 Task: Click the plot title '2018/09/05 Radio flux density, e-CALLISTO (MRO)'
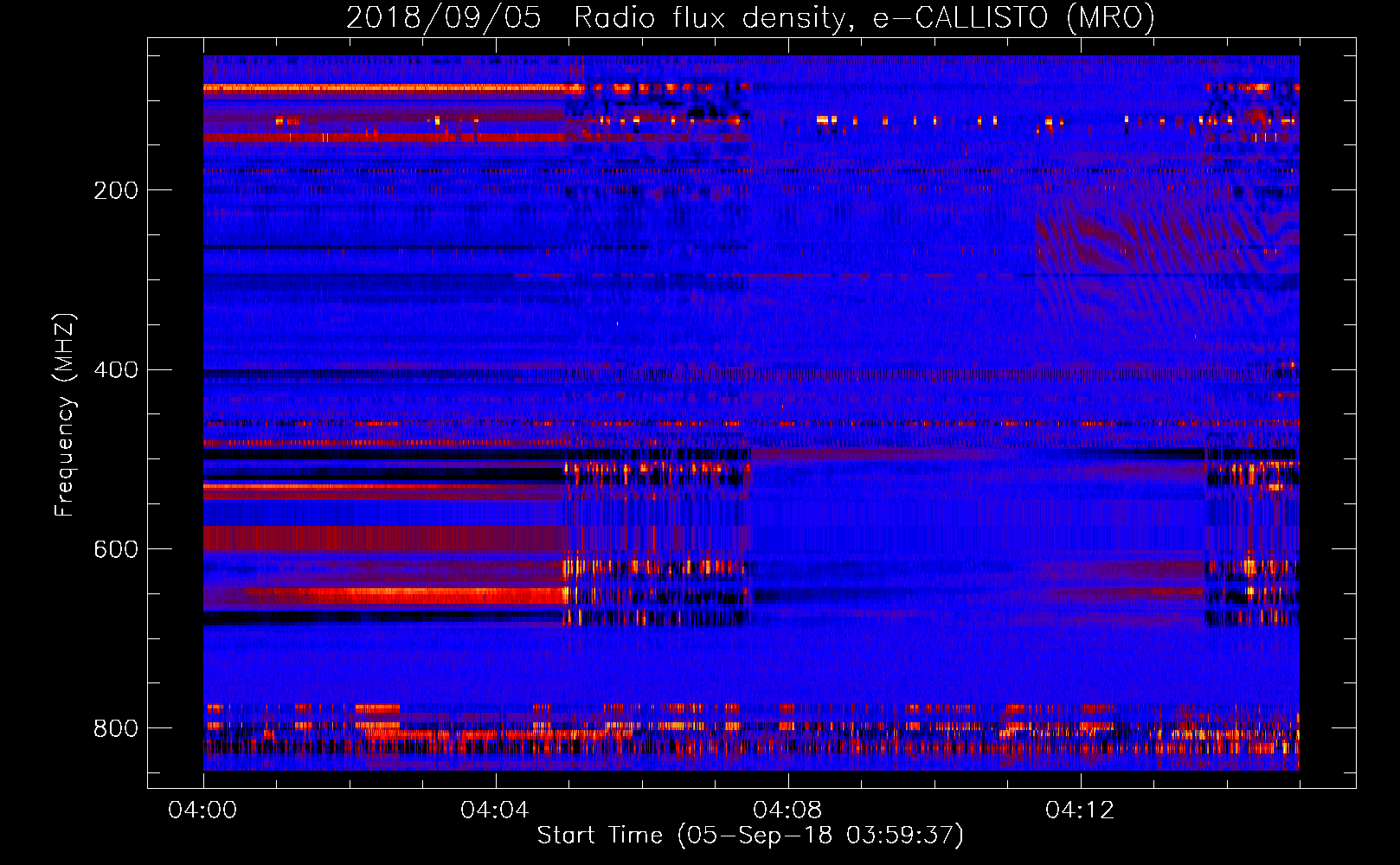[x=750, y=18]
